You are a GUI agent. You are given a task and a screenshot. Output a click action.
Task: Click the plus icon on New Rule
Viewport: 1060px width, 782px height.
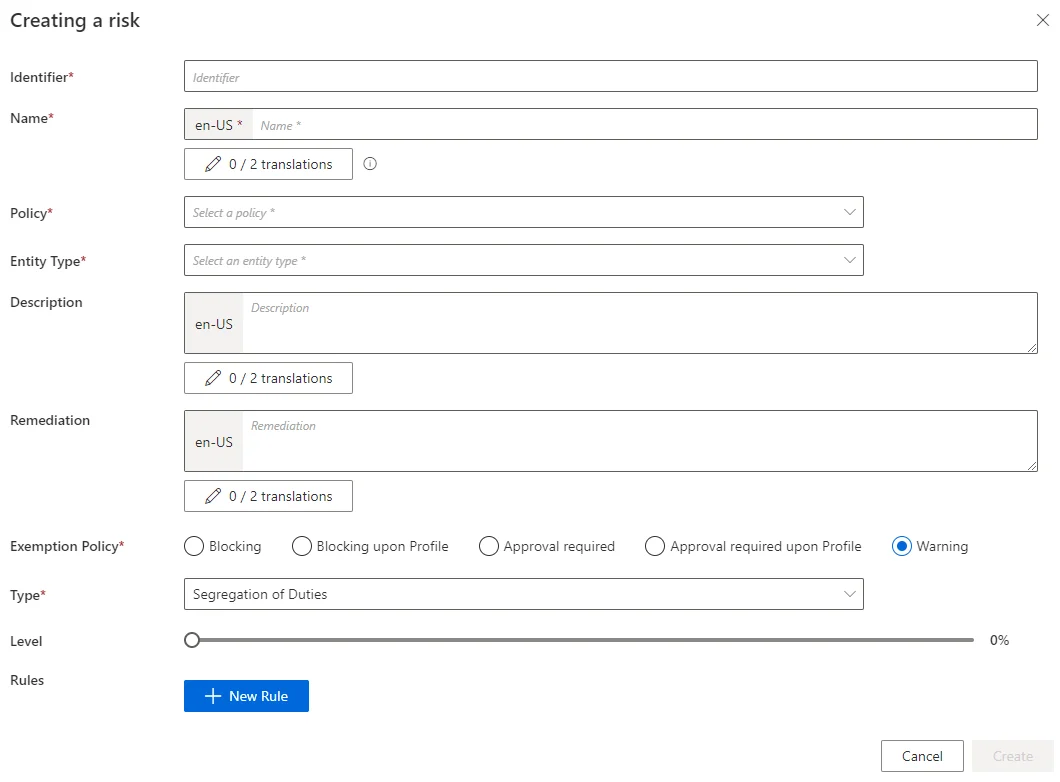pyautogui.click(x=213, y=696)
